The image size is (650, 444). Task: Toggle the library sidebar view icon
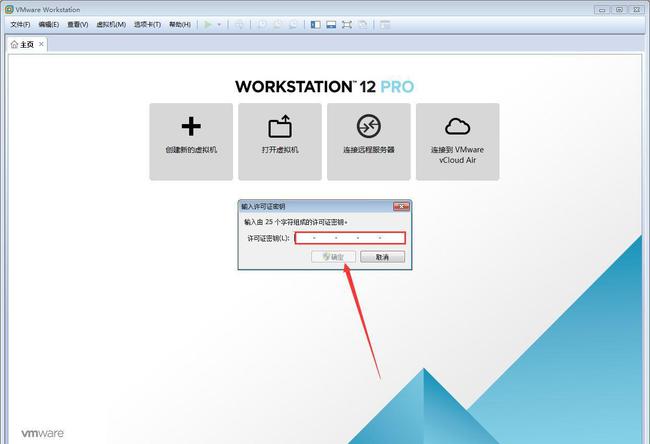(x=315, y=25)
